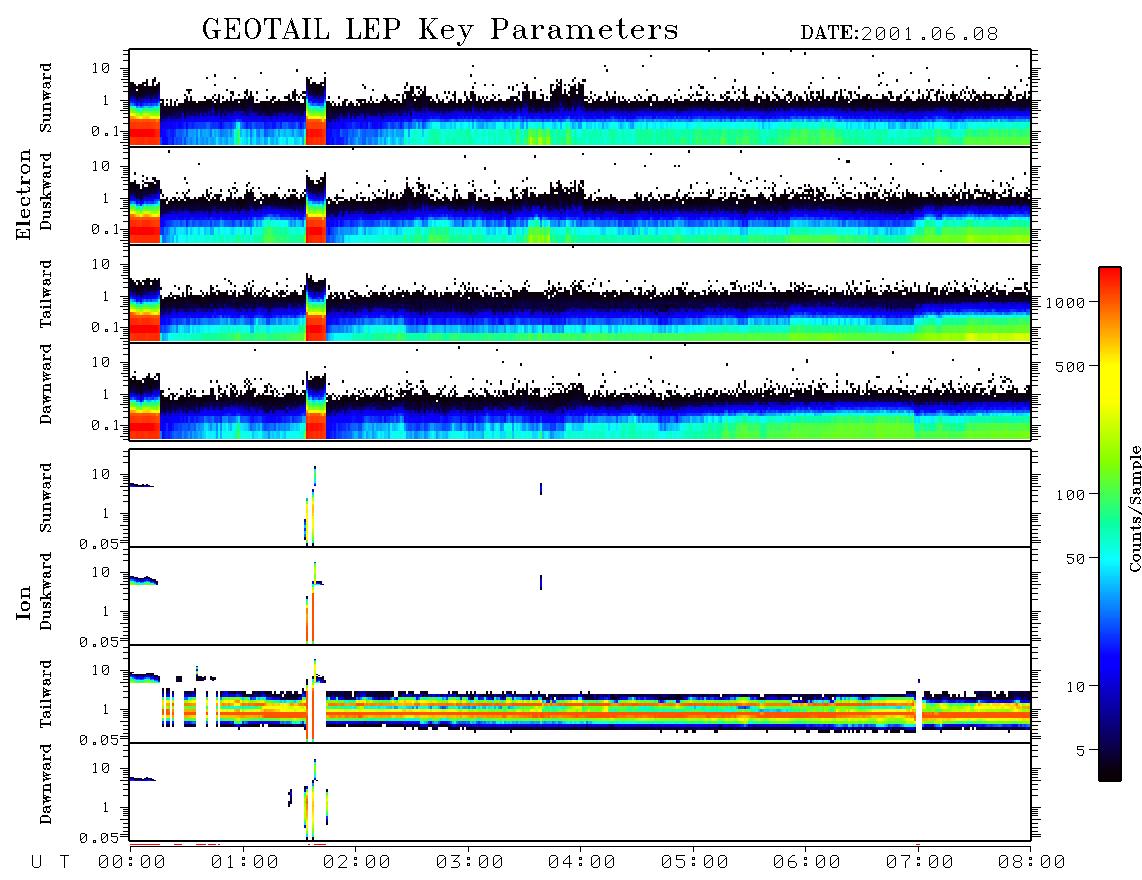Click the Ion Dawnward spectrogram panel
This screenshot has height=880, width=1142.
(580, 792)
